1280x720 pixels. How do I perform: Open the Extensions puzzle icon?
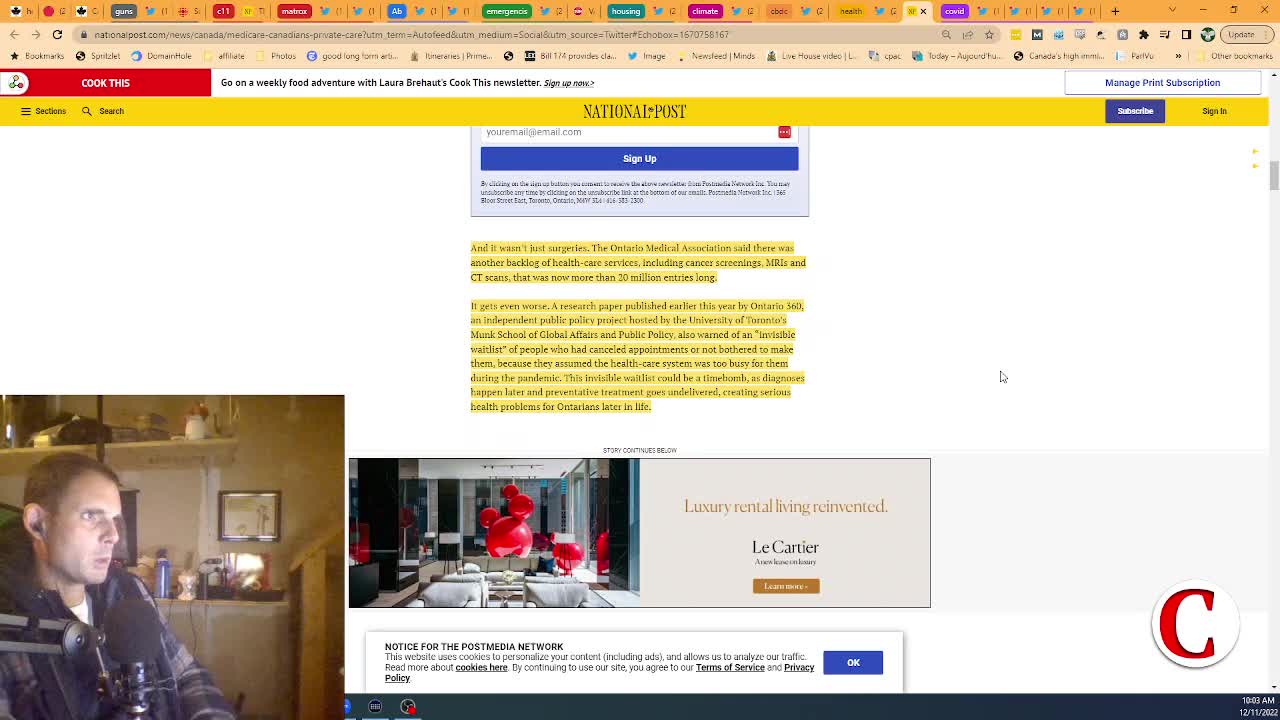click(x=1143, y=34)
